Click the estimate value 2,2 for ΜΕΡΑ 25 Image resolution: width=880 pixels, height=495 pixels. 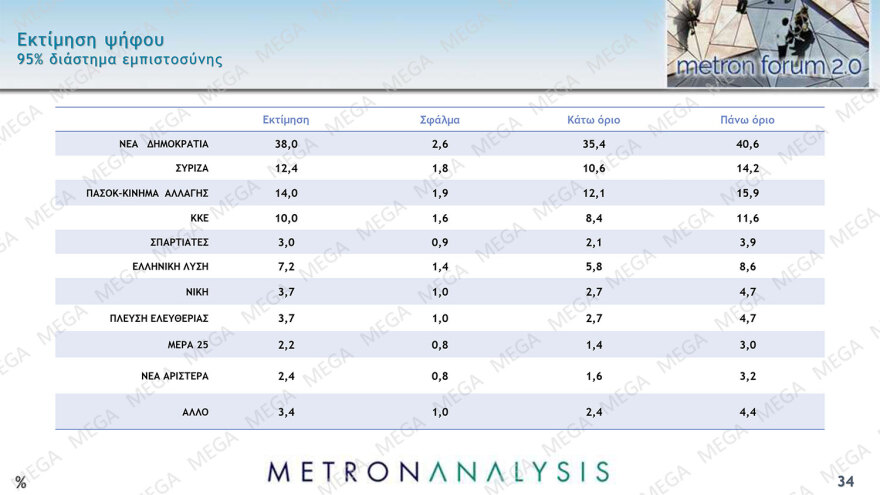pyautogui.click(x=286, y=345)
